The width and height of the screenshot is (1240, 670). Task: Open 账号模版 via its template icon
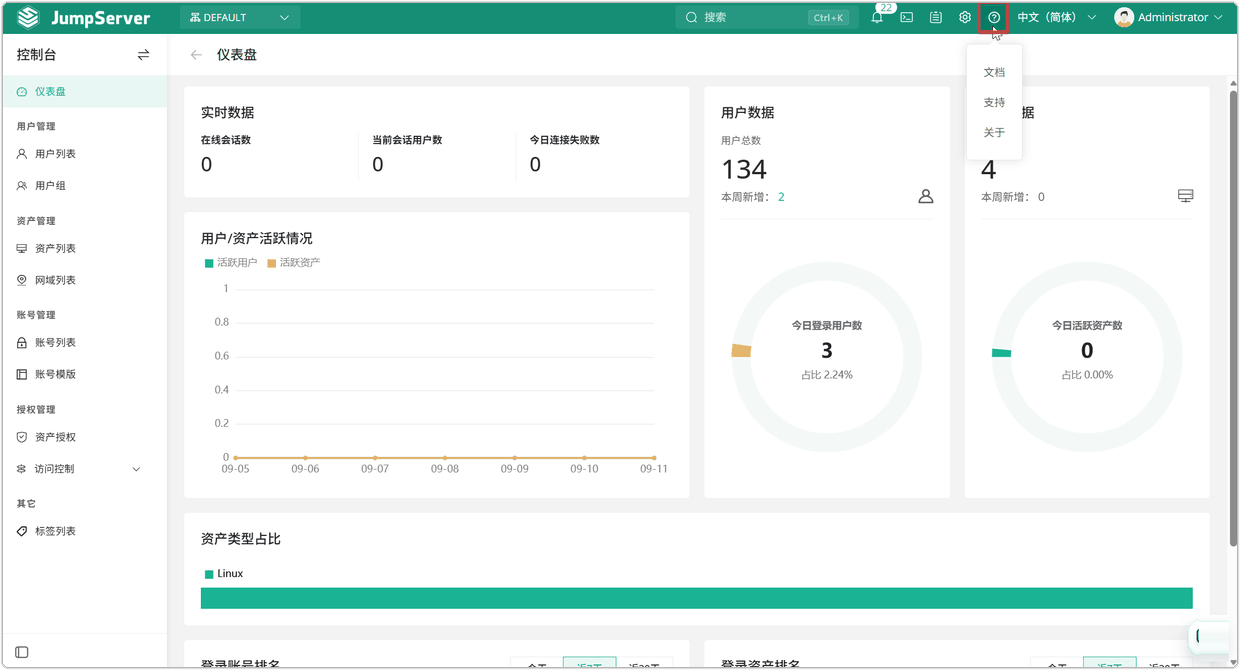point(22,375)
